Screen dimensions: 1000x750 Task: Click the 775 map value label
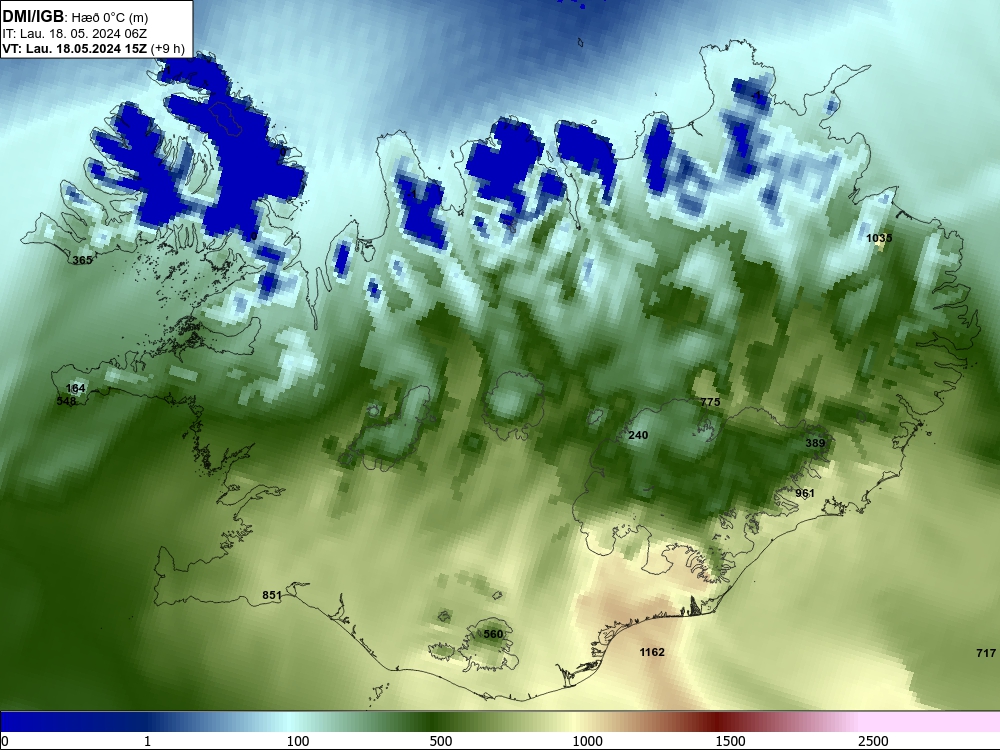click(x=710, y=402)
